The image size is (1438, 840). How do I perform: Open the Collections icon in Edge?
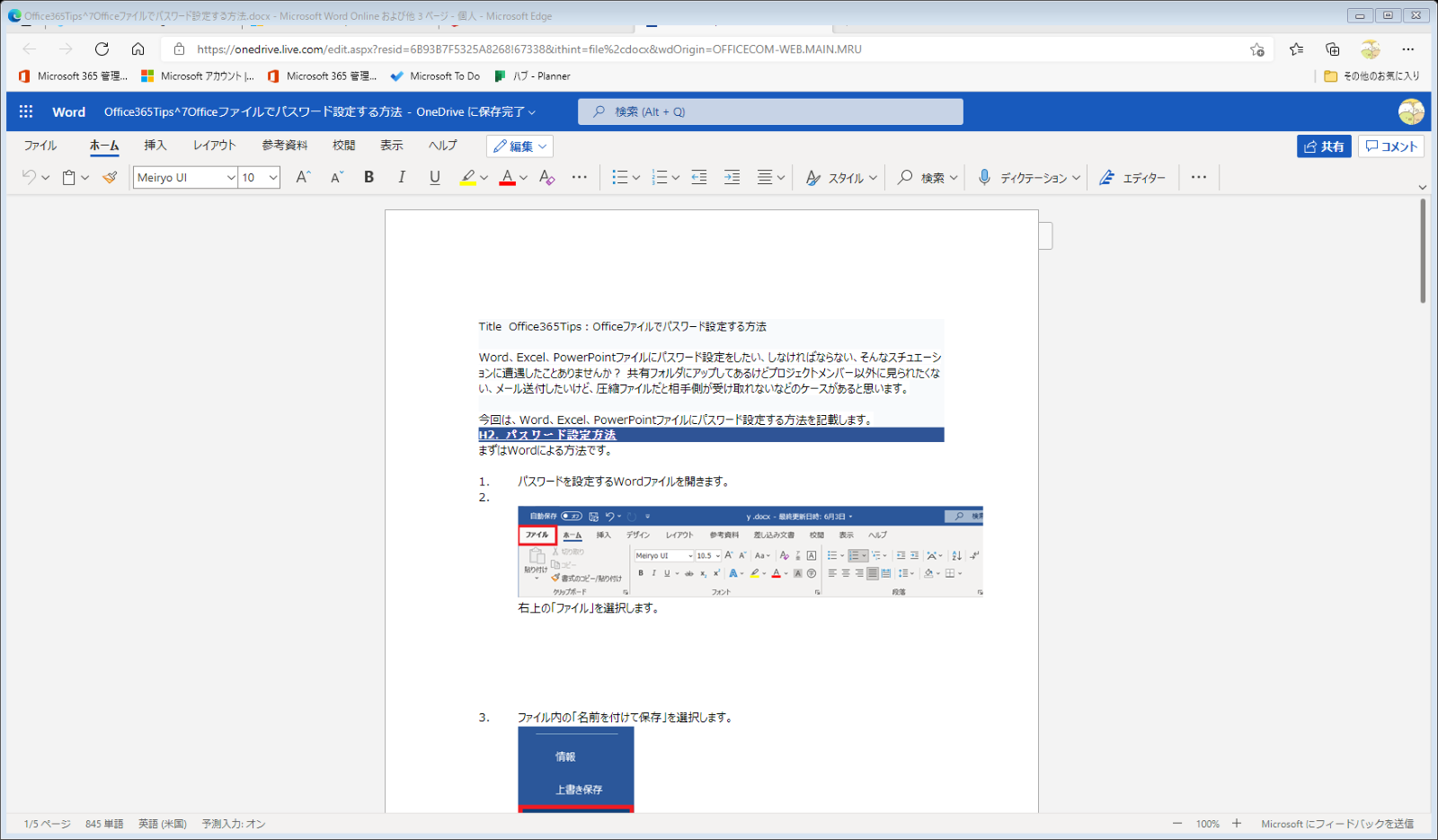pyautogui.click(x=1333, y=49)
